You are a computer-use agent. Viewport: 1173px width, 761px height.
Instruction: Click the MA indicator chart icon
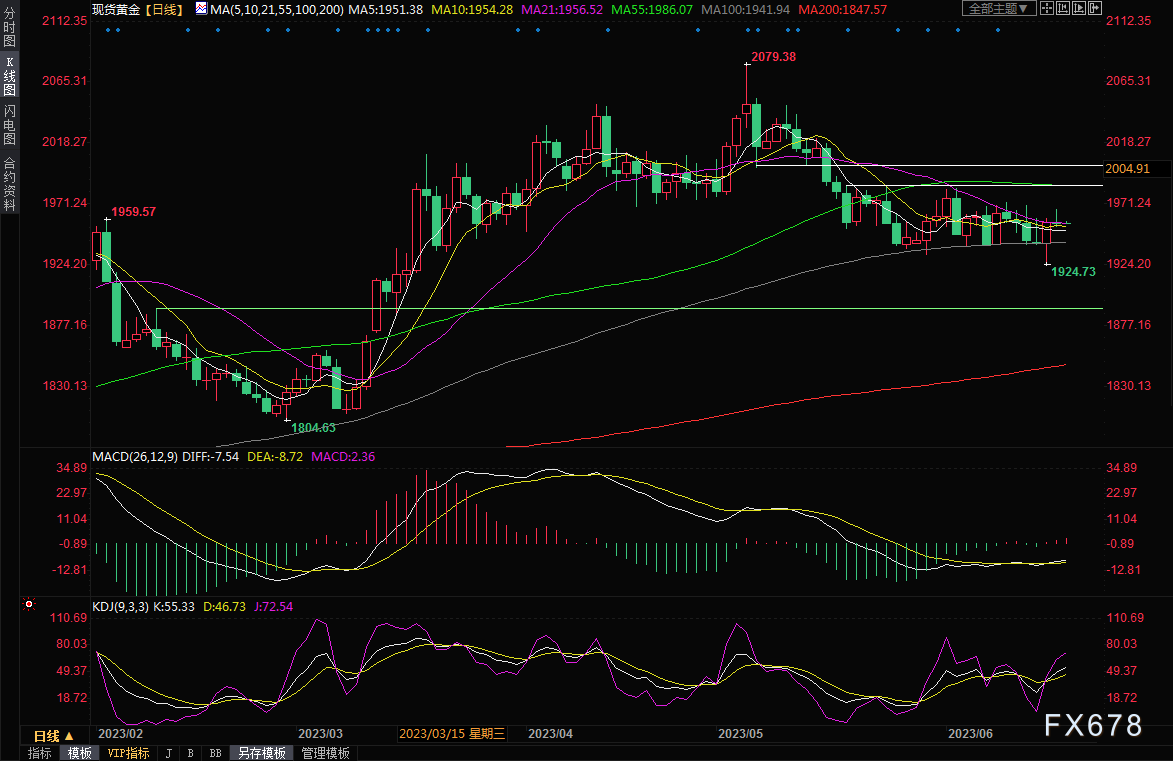click(202, 9)
